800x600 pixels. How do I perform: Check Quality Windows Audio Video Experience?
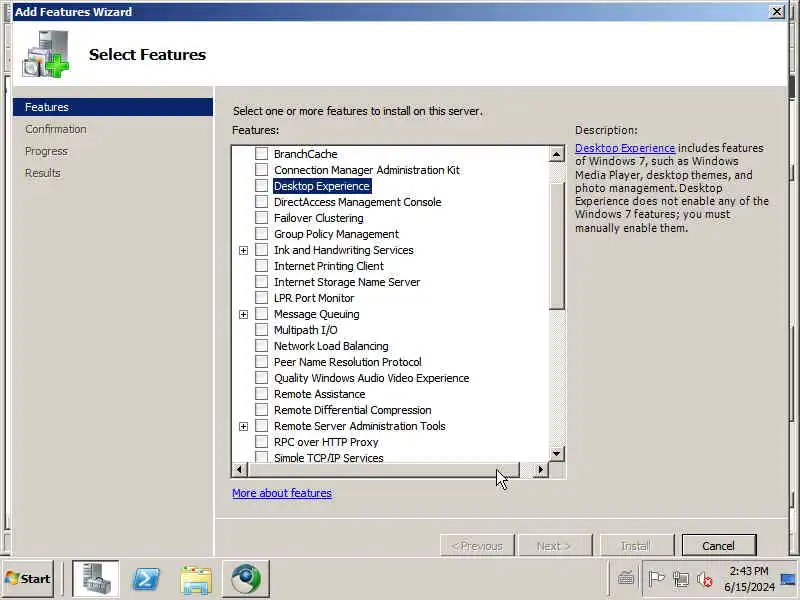click(x=261, y=378)
